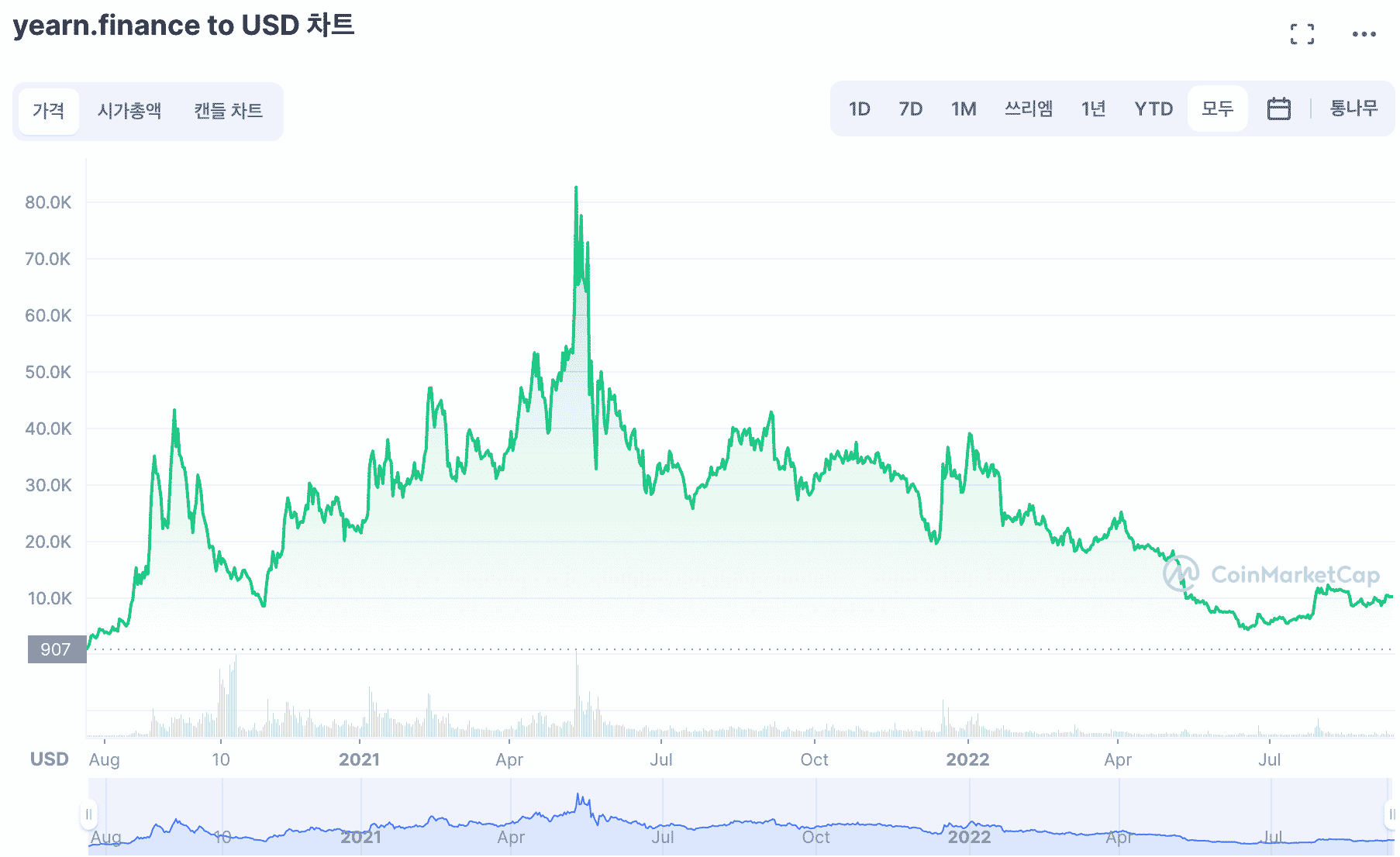Select the YTD time range

(1153, 108)
